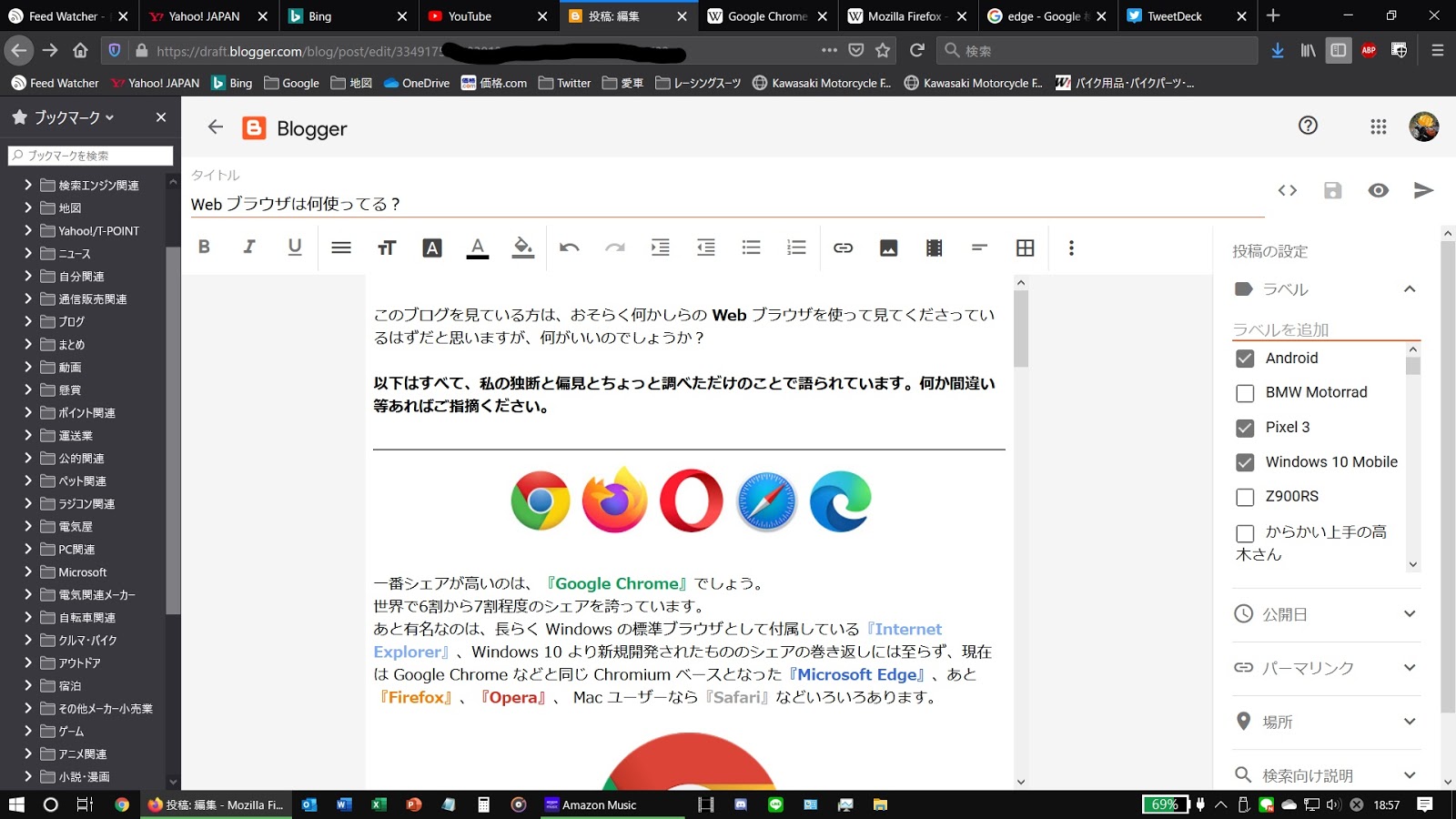Expand the Microsoft bookmark folder
Image resolution: width=1456 pixels, height=819 pixels.
pos(28,571)
